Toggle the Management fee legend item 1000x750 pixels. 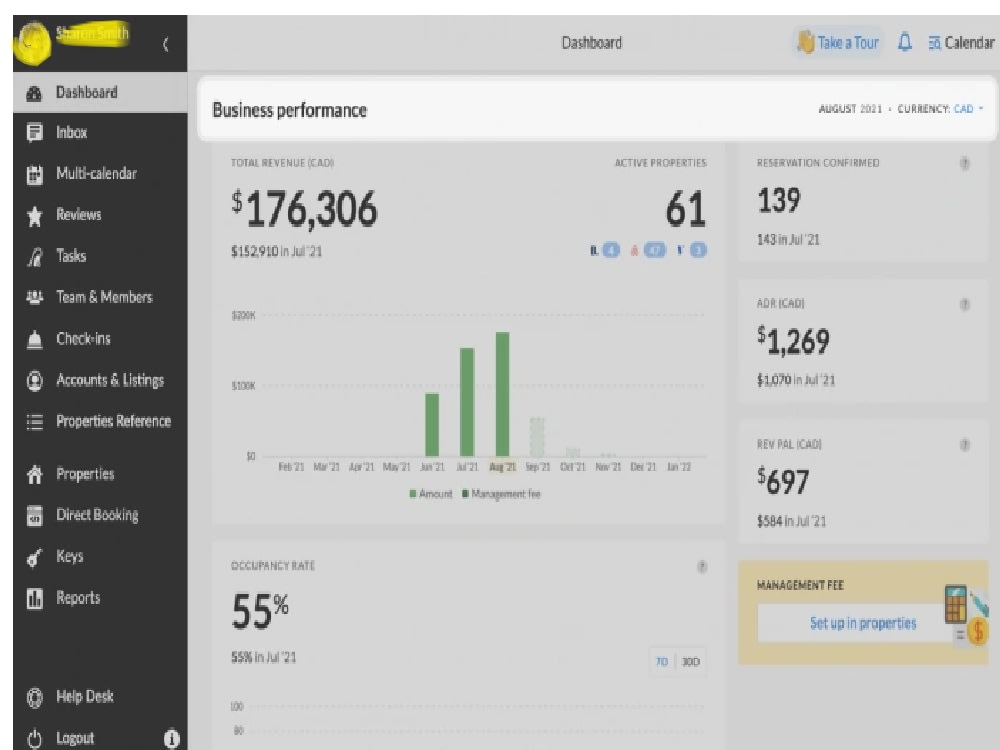pyautogui.click(x=501, y=494)
